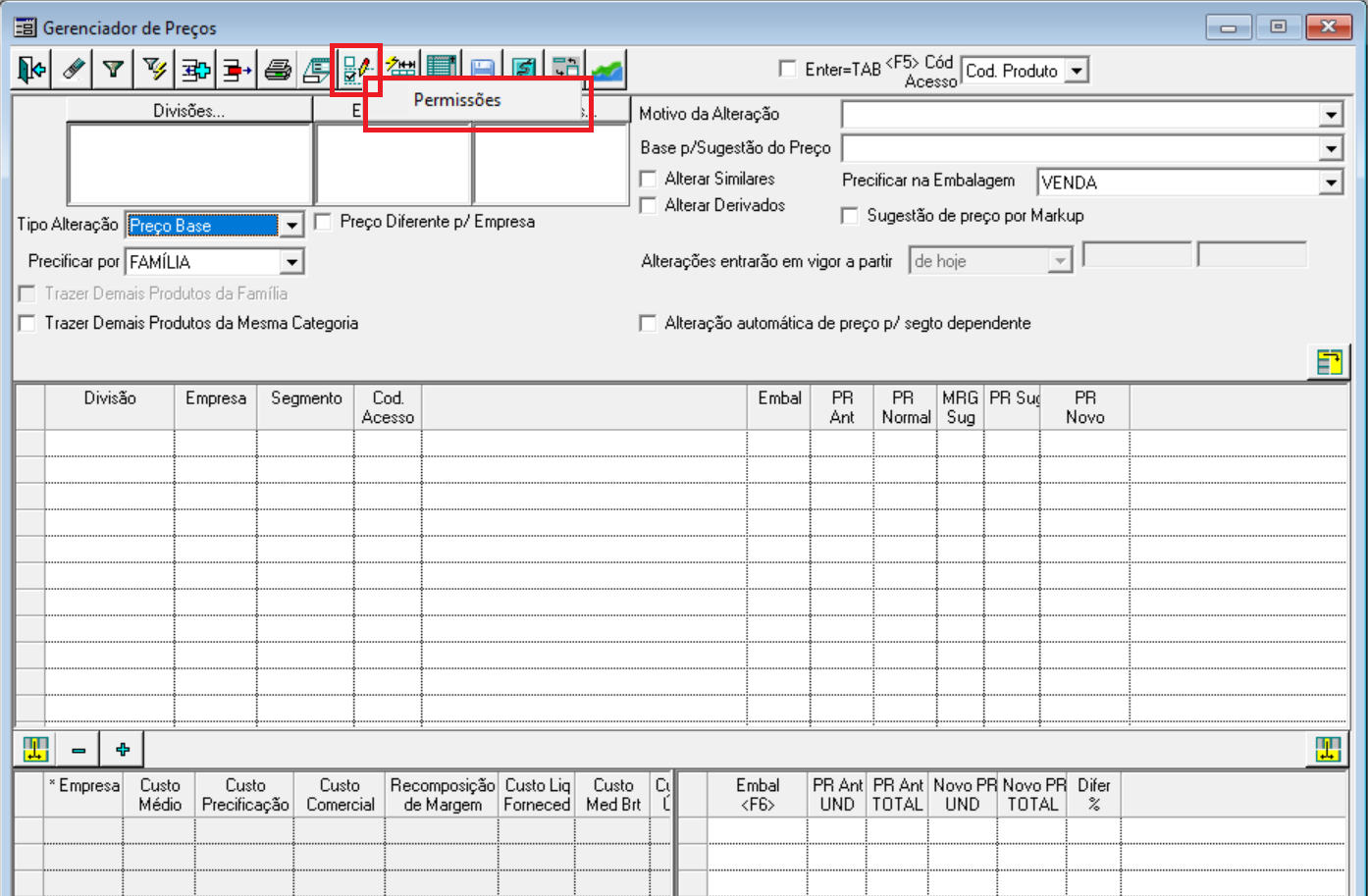Click the swap windows arrows icon
The height and width of the screenshot is (896, 1368).
565,67
